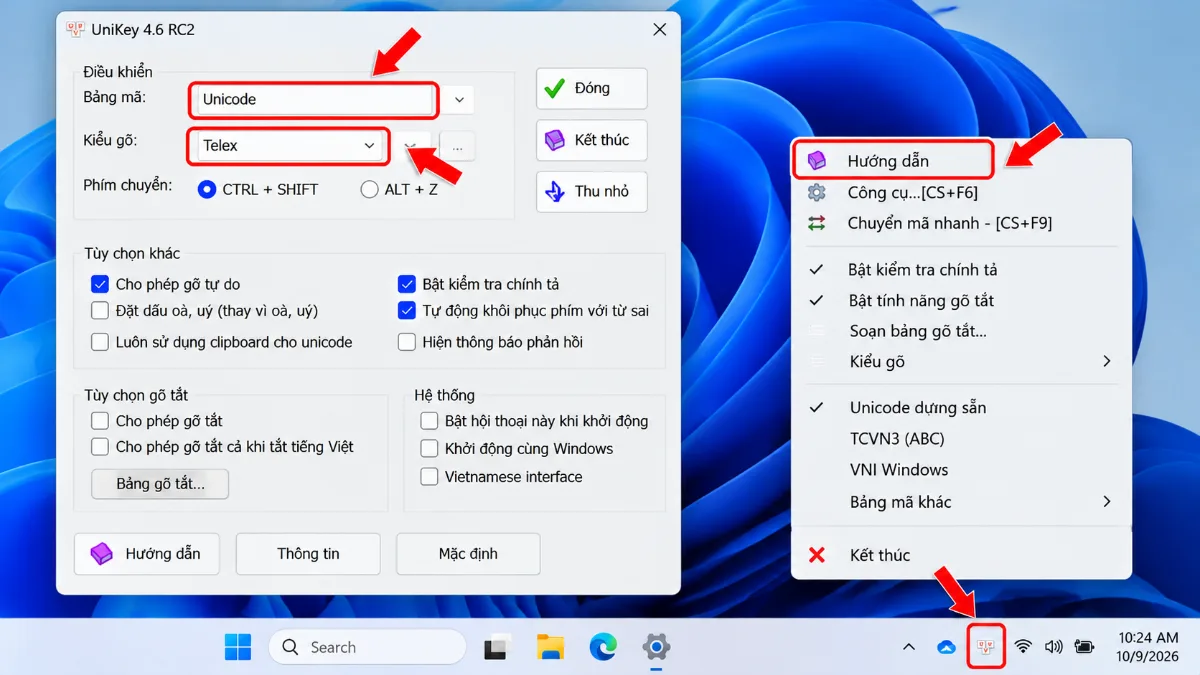Open the Bảng gõ tắt... button

coord(160,484)
